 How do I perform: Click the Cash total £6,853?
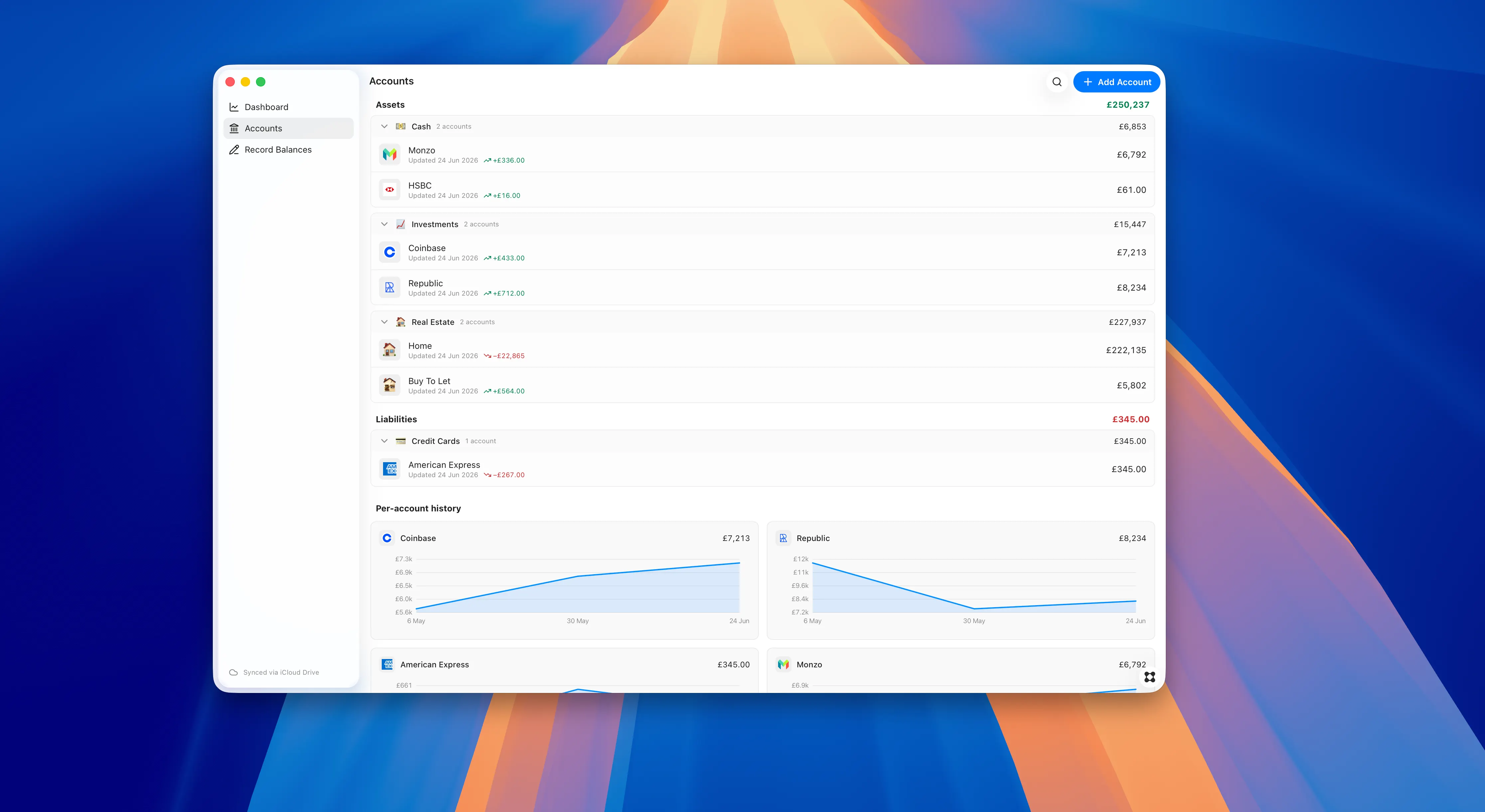(1132, 126)
